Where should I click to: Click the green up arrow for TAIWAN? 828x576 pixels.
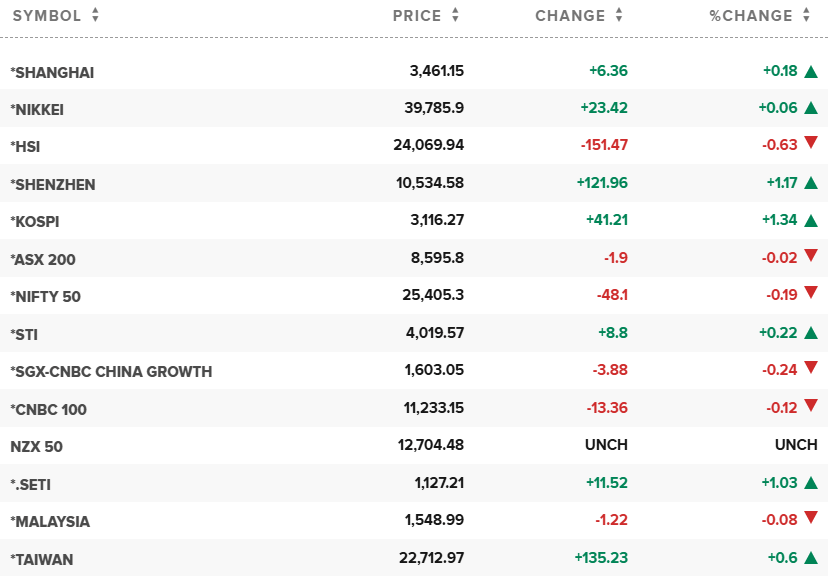[811, 559]
